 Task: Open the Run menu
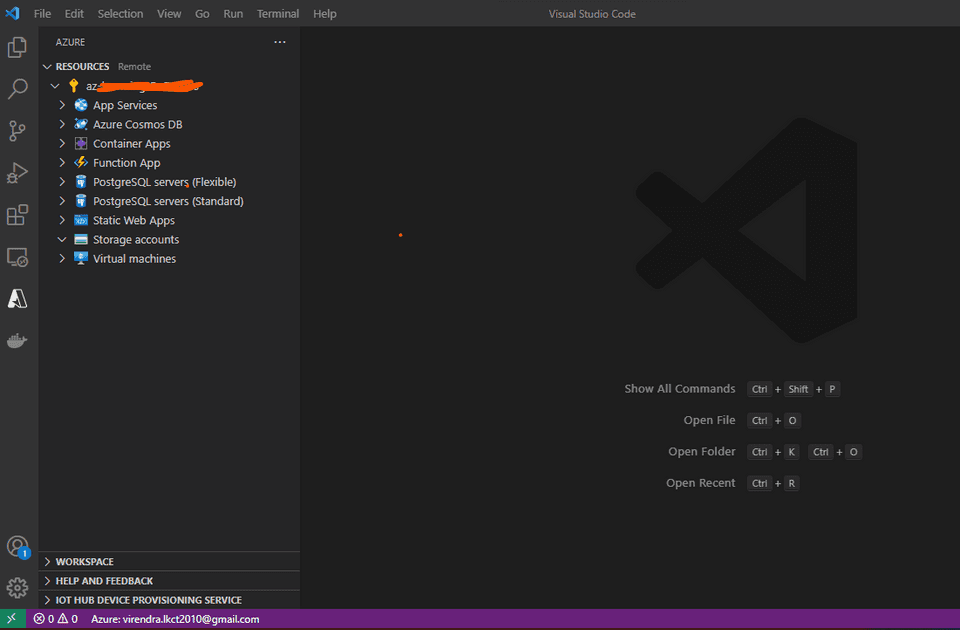point(233,13)
